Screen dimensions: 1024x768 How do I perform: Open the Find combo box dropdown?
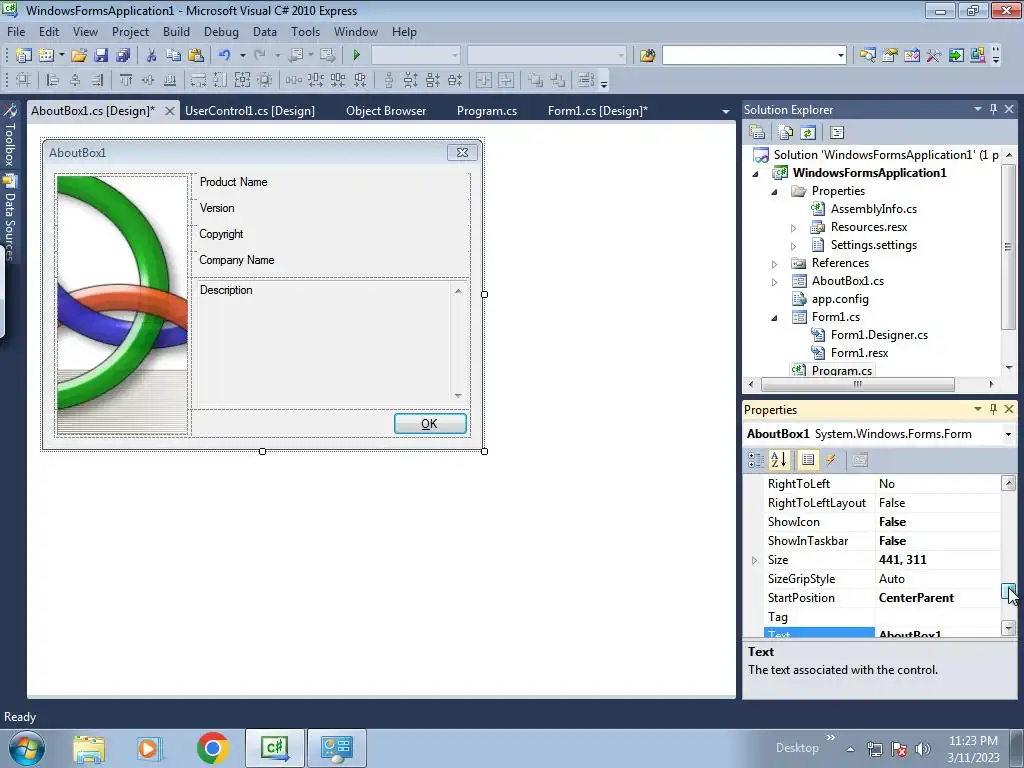pos(840,56)
